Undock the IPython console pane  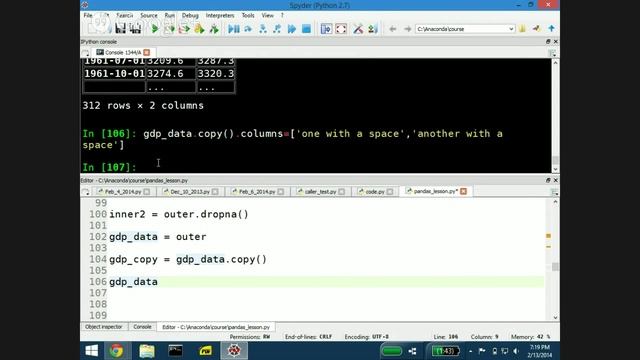(548, 42)
